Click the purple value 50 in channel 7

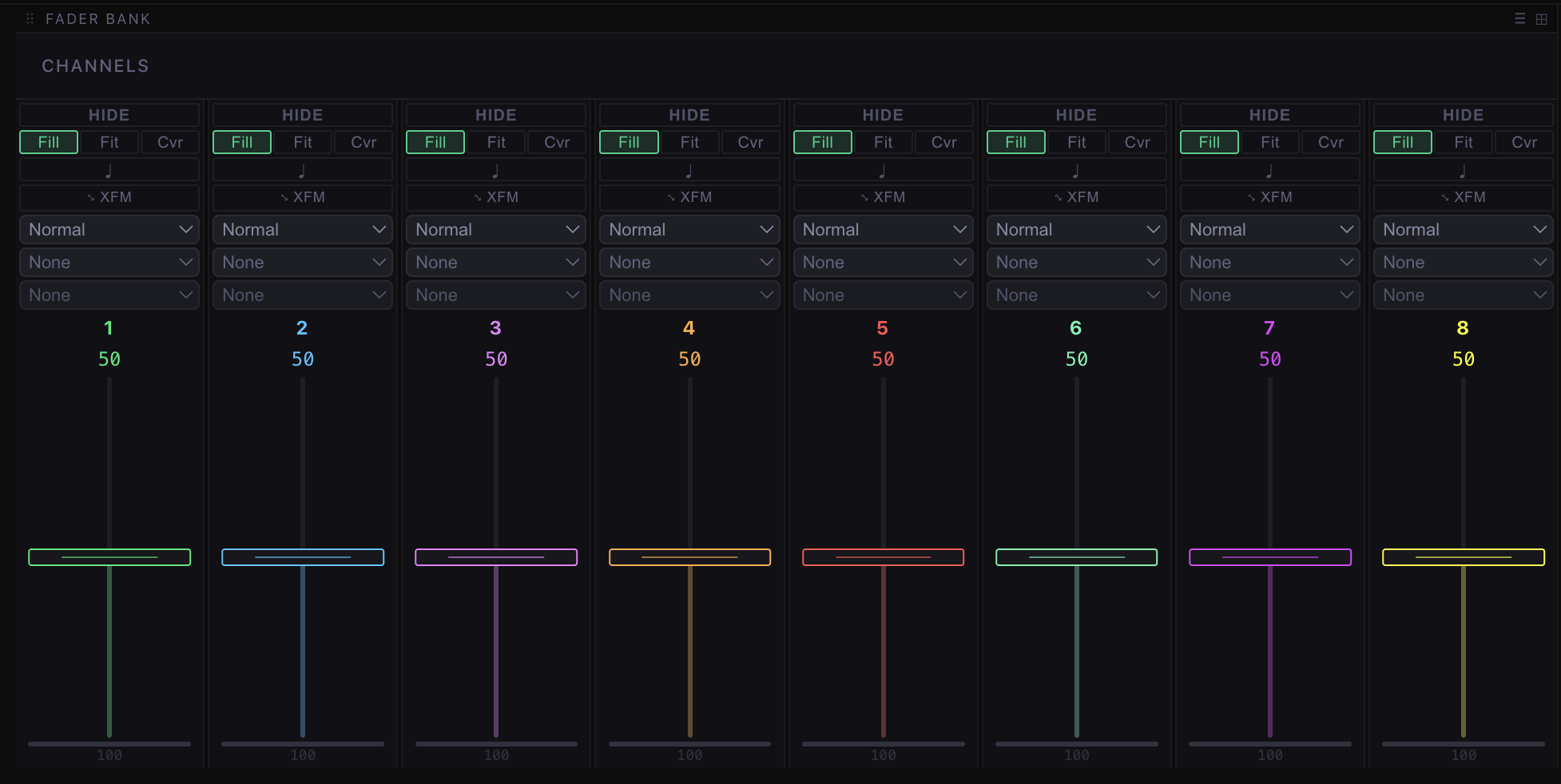click(x=1269, y=359)
